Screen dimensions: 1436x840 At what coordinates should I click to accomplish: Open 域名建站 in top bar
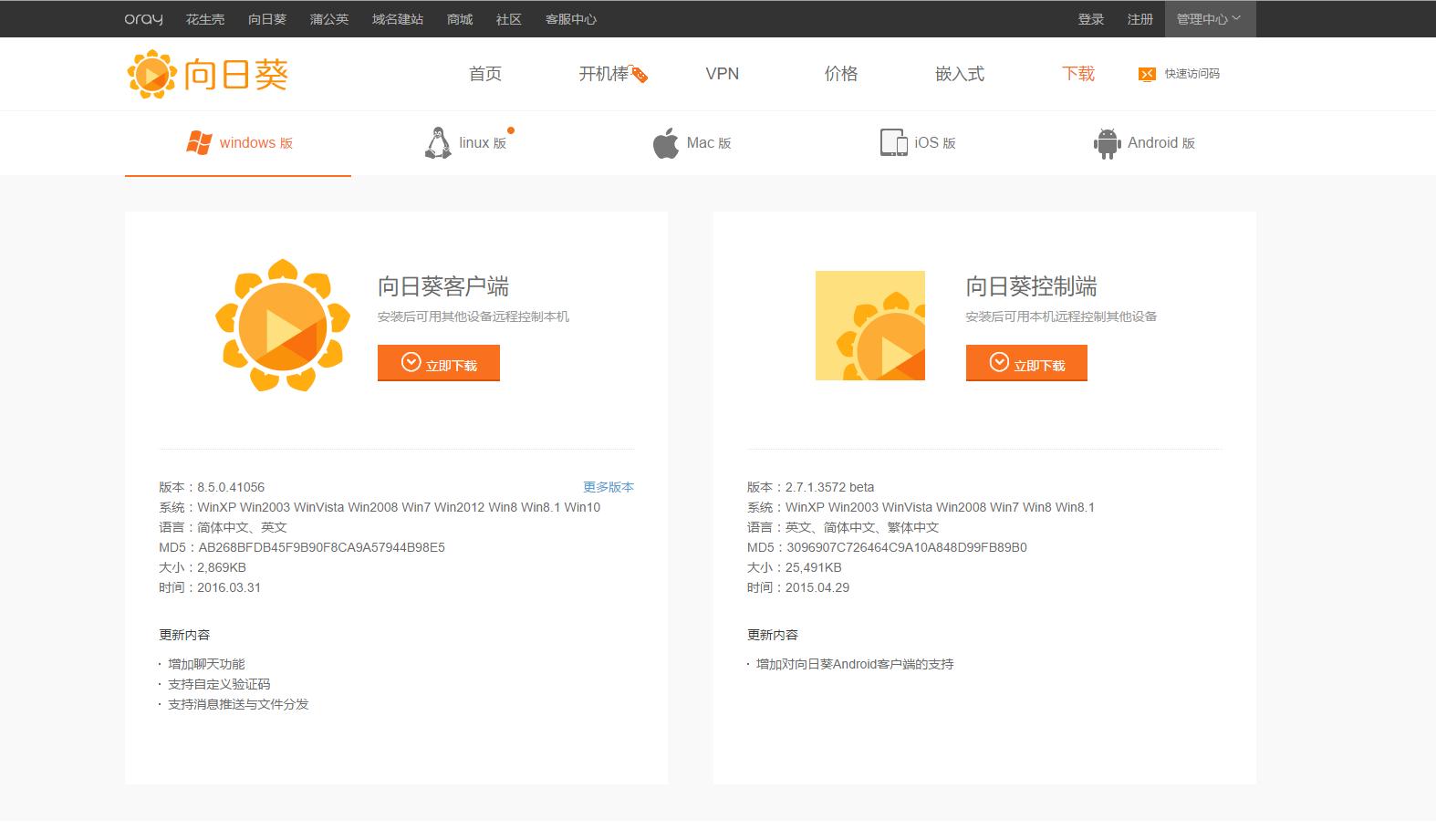[x=398, y=19]
